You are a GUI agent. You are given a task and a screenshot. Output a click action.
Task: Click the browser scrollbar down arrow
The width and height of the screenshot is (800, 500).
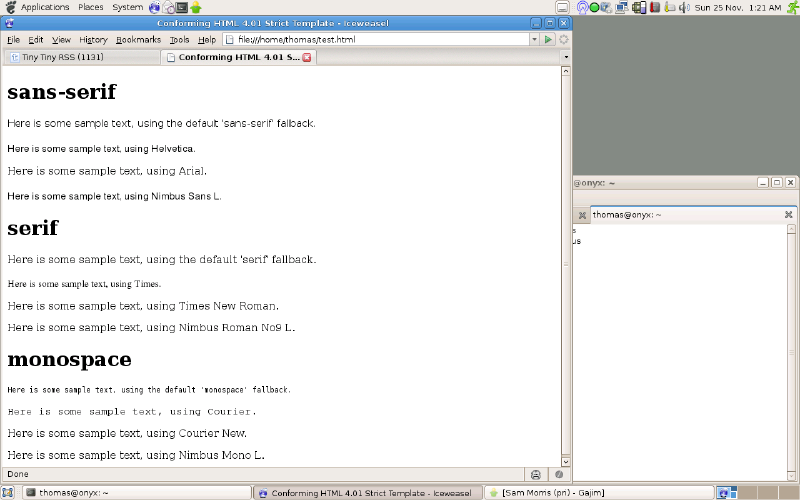[x=565, y=462]
